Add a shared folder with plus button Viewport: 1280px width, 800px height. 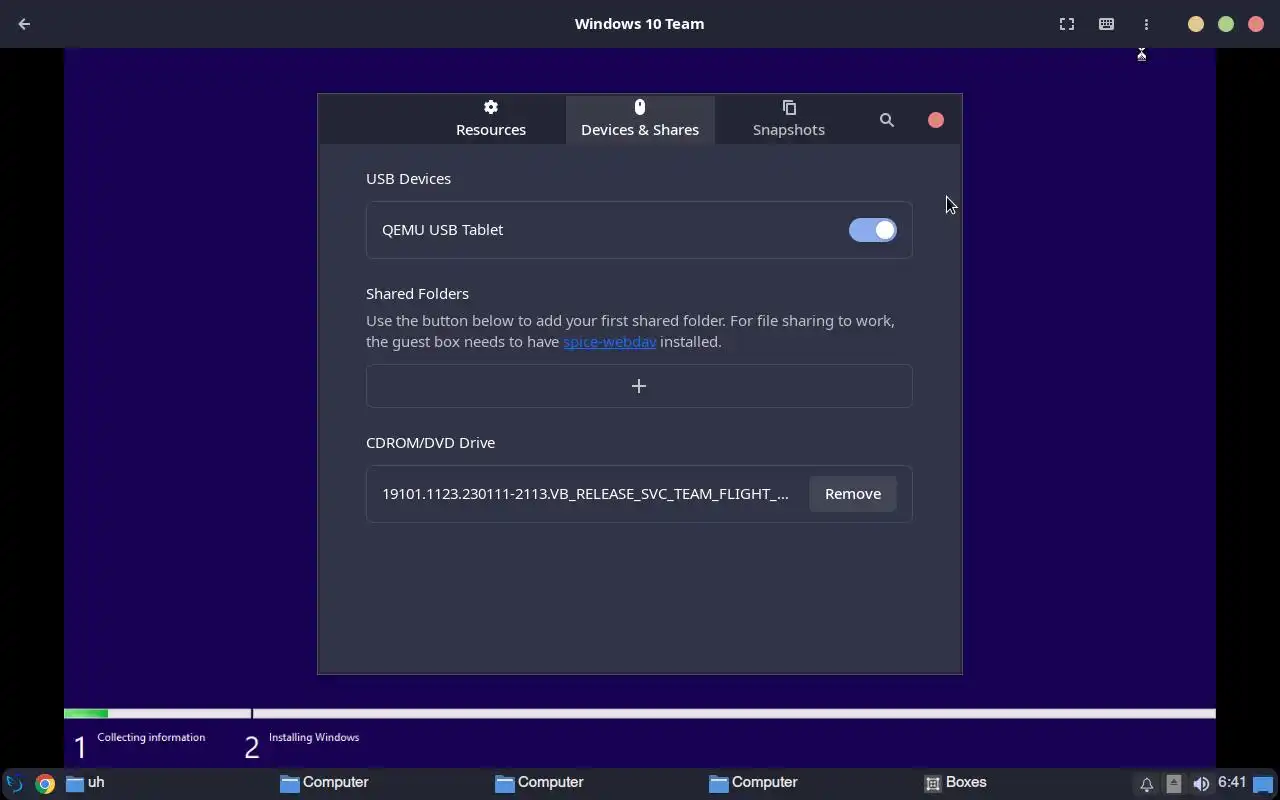(639, 386)
